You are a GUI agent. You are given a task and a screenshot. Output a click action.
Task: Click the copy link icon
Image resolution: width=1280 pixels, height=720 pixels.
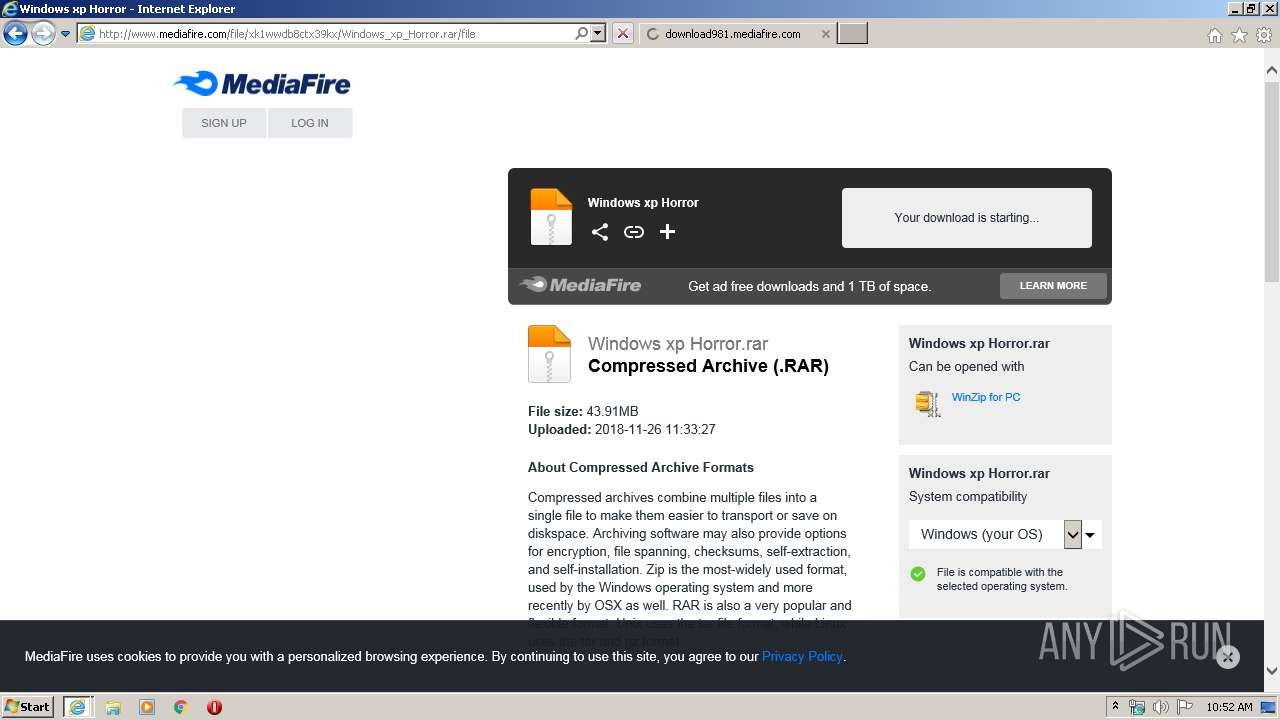pyautogui.click(x=634, y=232)
